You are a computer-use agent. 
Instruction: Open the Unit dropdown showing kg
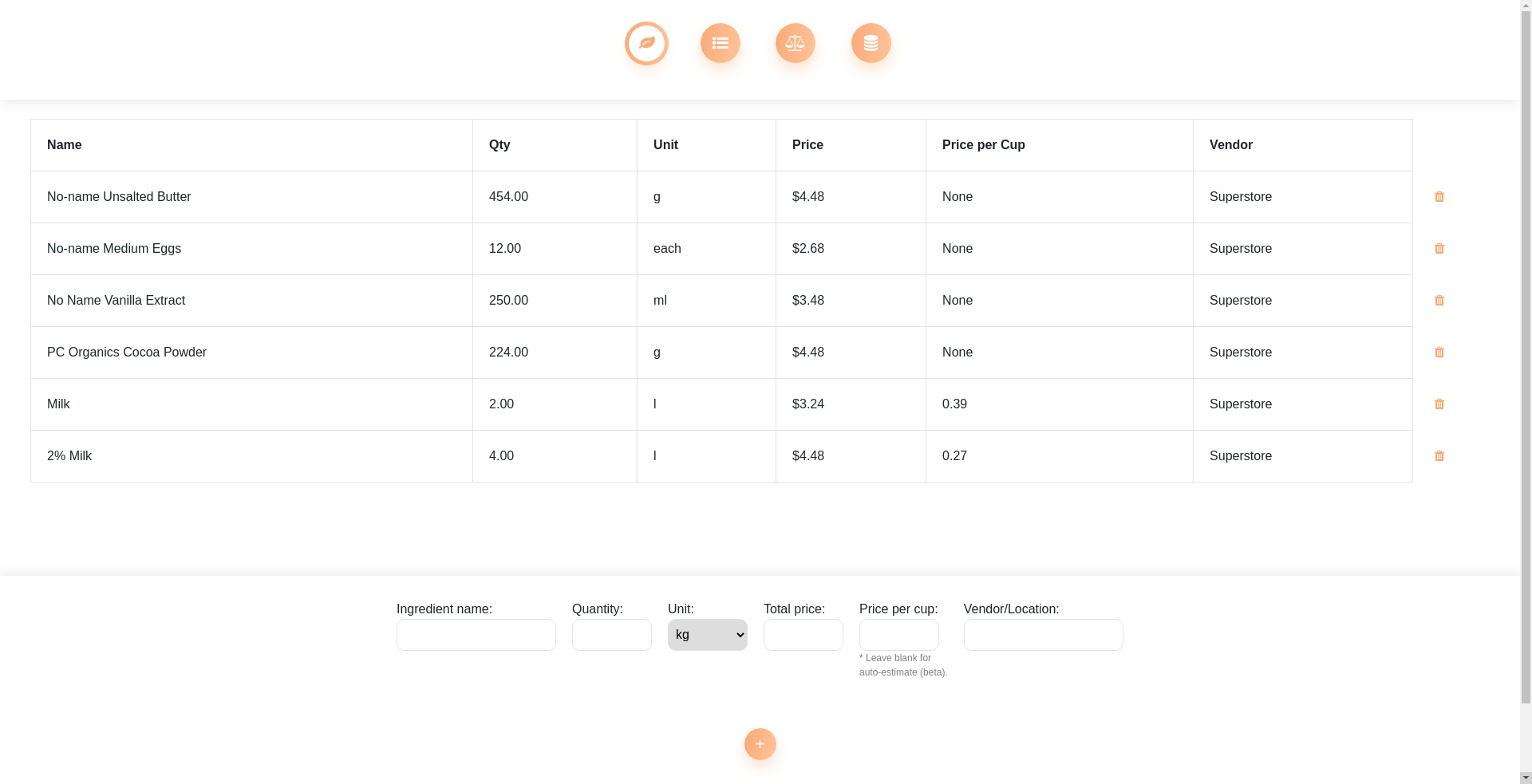(708, 635)
